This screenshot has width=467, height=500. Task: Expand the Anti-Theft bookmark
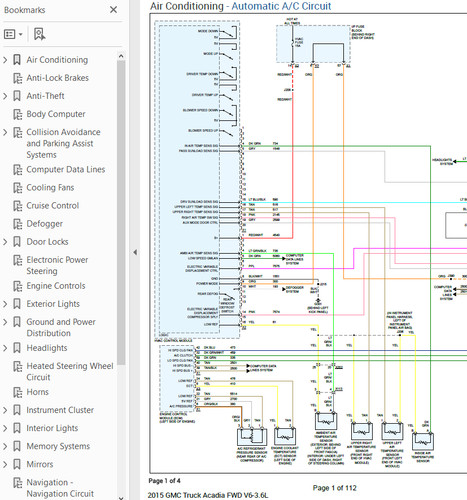[5, 96]
